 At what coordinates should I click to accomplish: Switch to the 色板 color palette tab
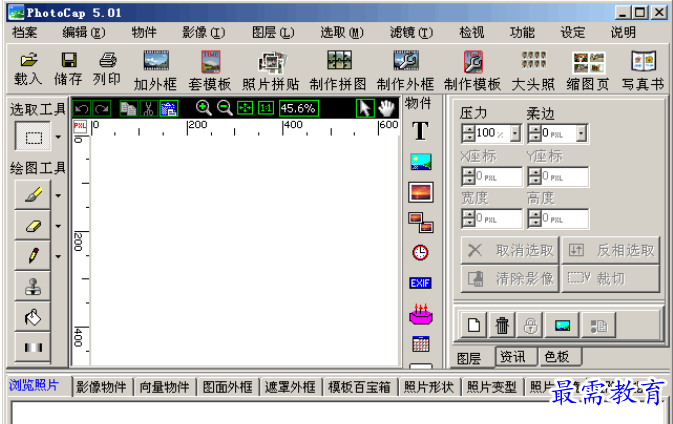(x=559, y=356)
